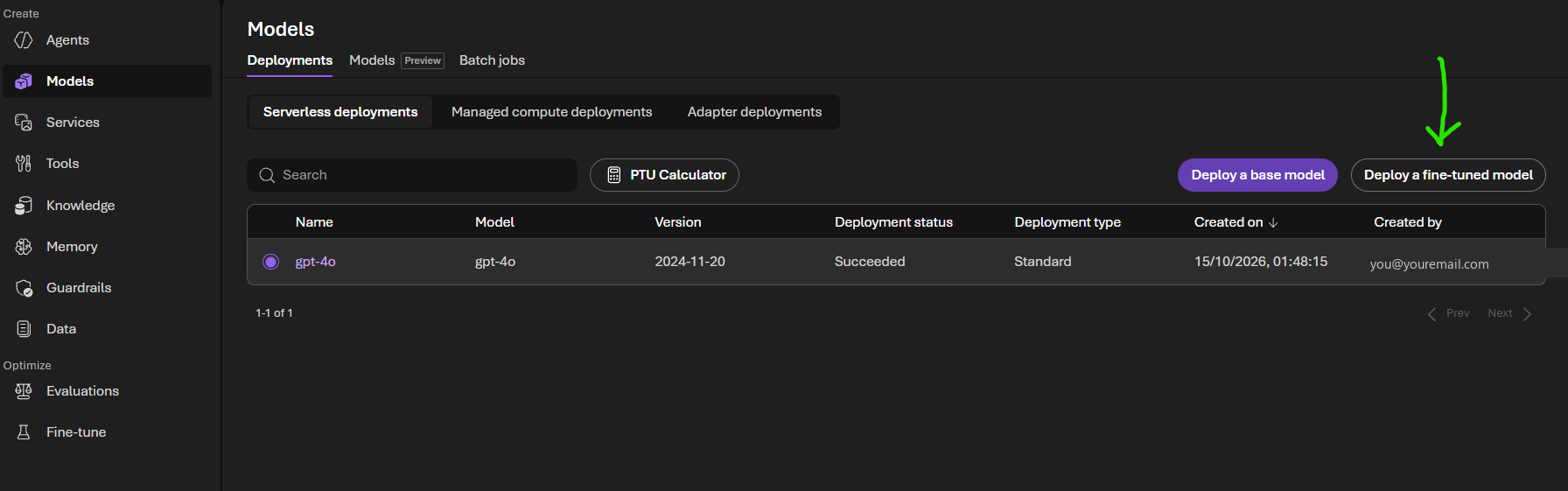This screenshot has width=1568, height=491.
Task: Click the Standard deployment type cell
Action: point(1042,262)
